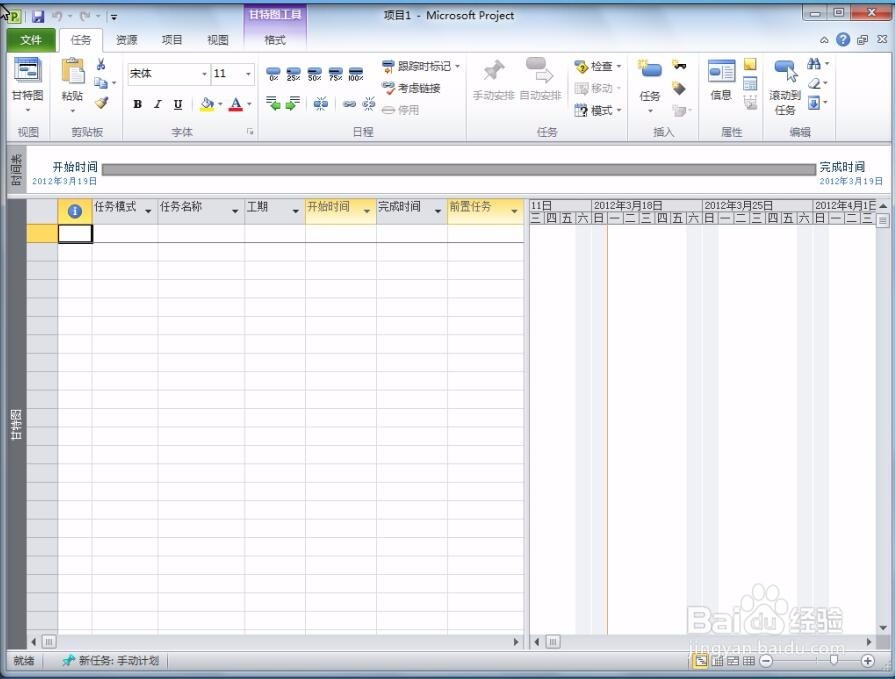Expand the Inspect (检查) dropdown
This screenshot has height=679, width=895.
coord(619,66)
